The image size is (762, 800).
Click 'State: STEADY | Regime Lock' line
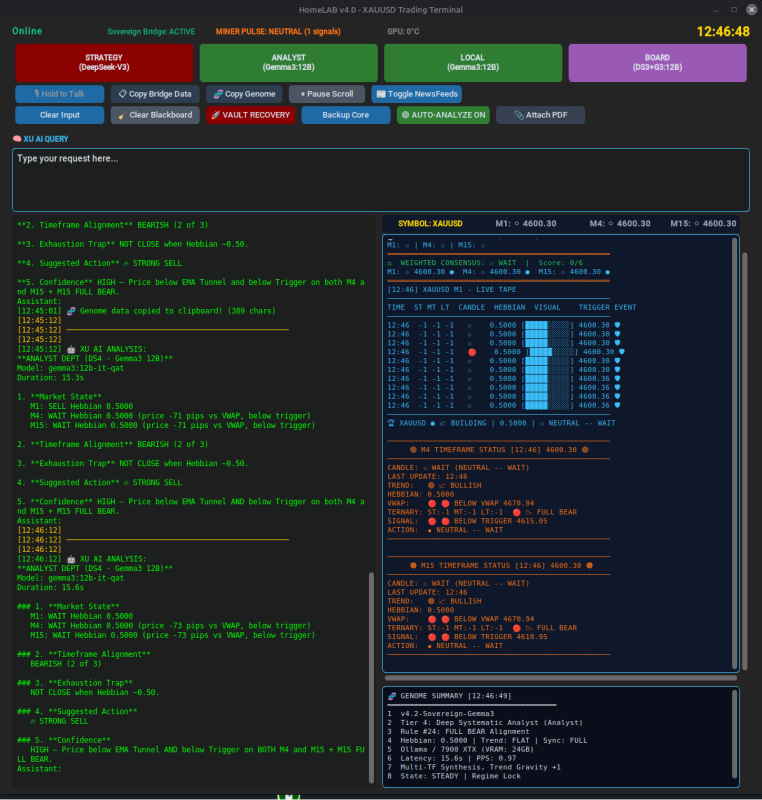point(460,777)
